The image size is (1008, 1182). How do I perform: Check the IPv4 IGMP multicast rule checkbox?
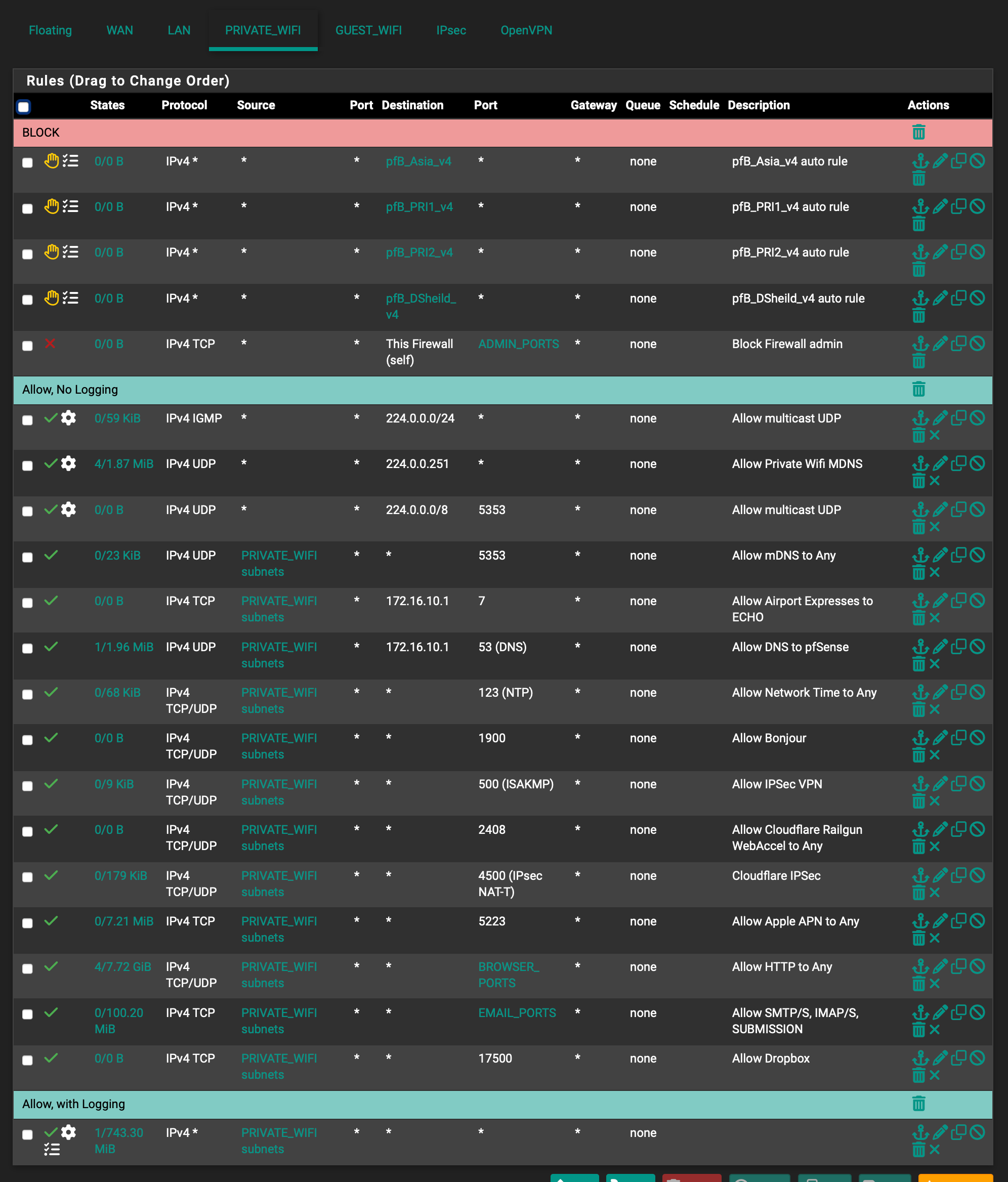click(27, 420)
